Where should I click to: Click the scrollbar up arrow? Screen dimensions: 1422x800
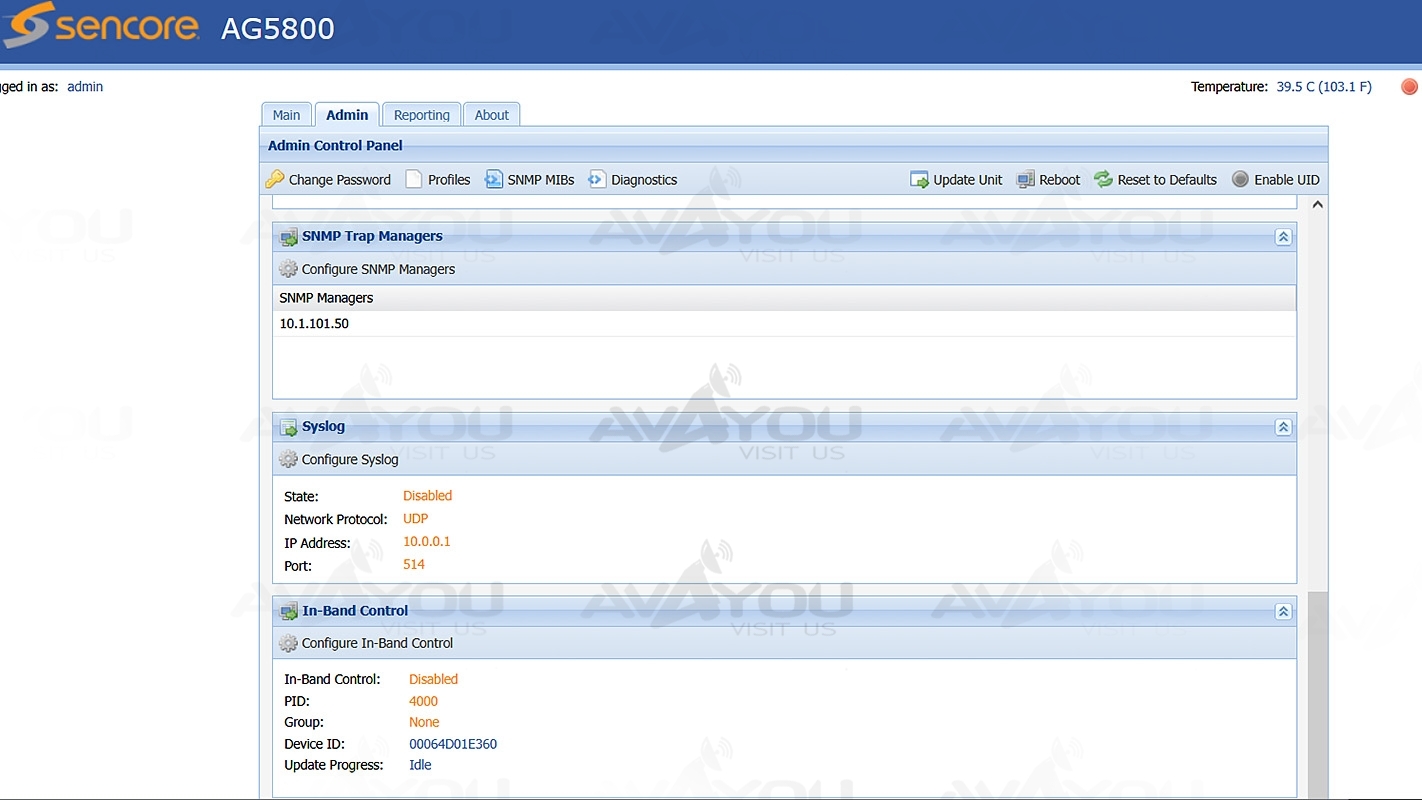coord(1317,205)
